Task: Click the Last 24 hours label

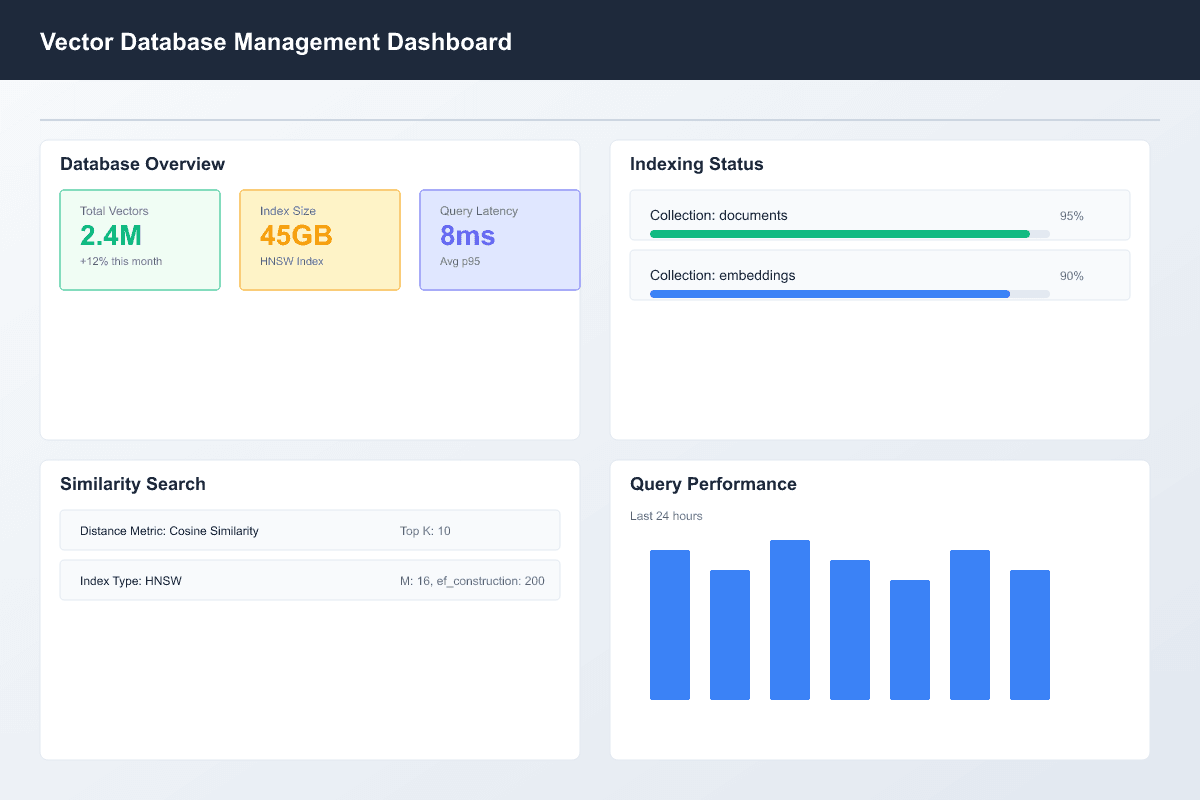Action: pos(666,516)
